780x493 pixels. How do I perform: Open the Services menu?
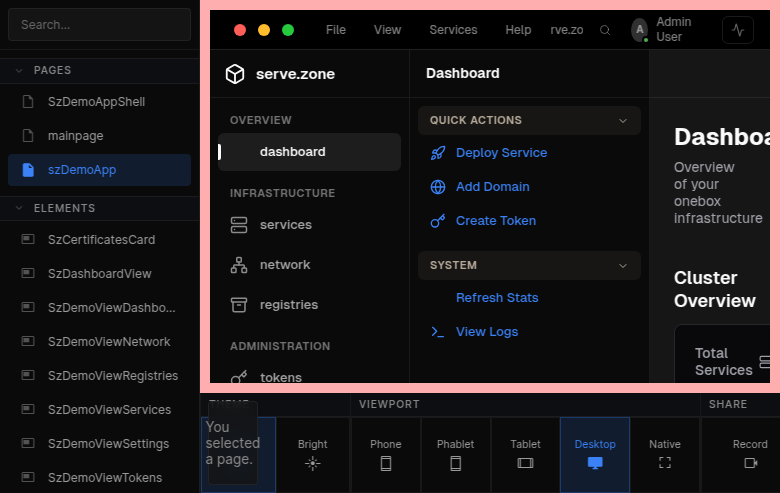(x=453, y=30)
